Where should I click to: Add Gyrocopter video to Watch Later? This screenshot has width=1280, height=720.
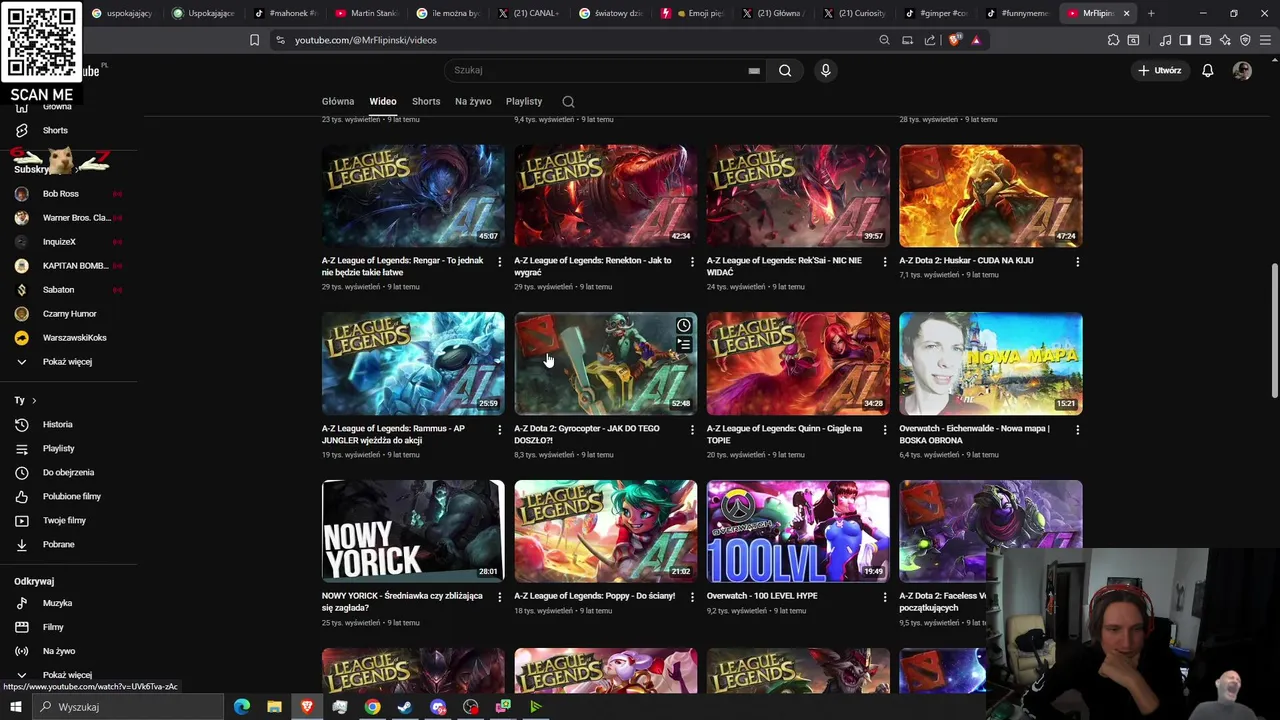(684, 325)
